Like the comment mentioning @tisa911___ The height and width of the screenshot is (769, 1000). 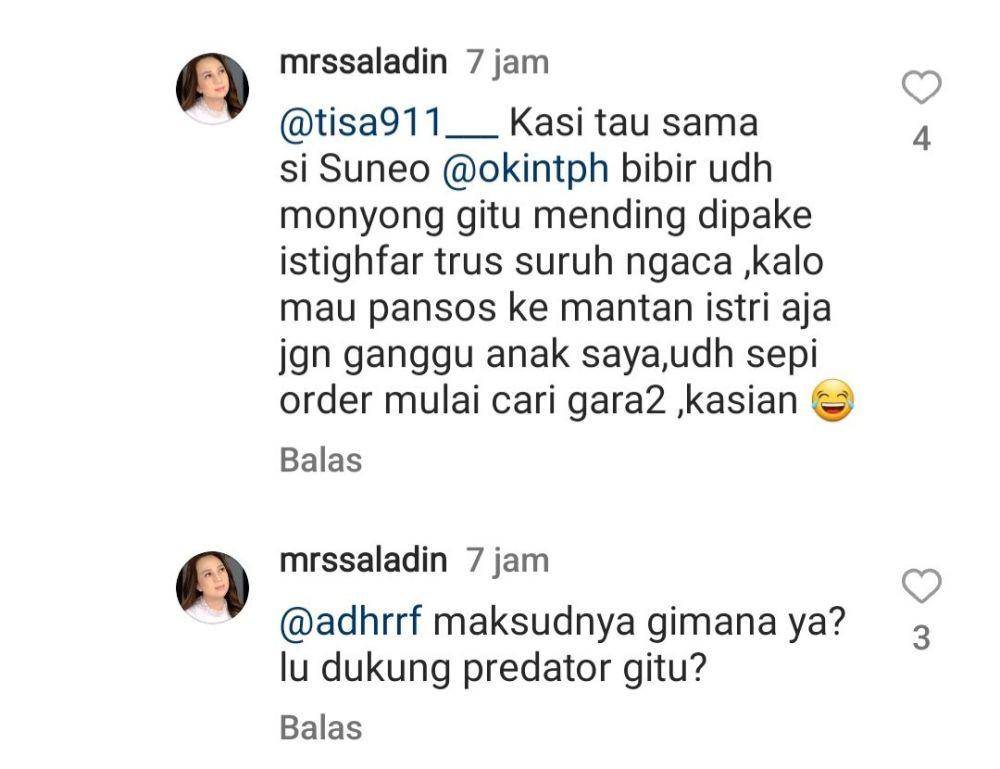[x=922, y=87]
